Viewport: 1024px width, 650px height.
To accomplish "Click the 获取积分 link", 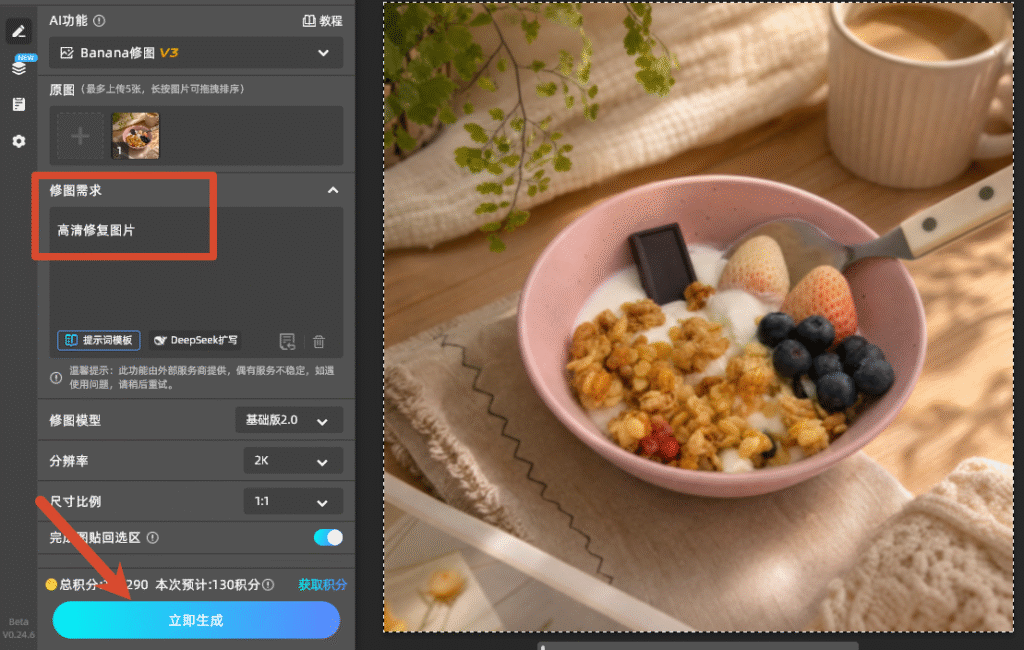I will point(323,585).
